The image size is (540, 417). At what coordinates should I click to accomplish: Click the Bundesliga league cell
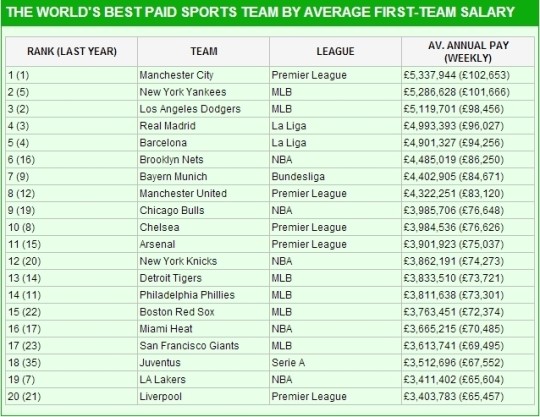coord(335,176)
